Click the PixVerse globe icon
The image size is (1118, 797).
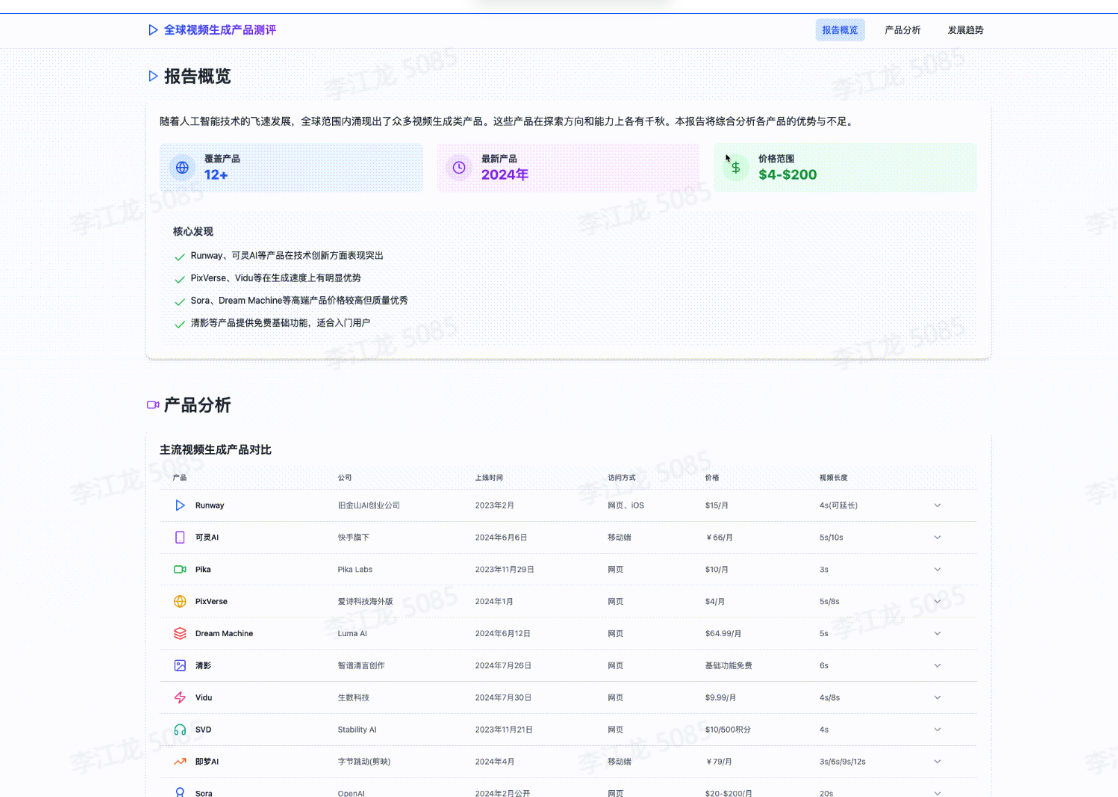180,602
